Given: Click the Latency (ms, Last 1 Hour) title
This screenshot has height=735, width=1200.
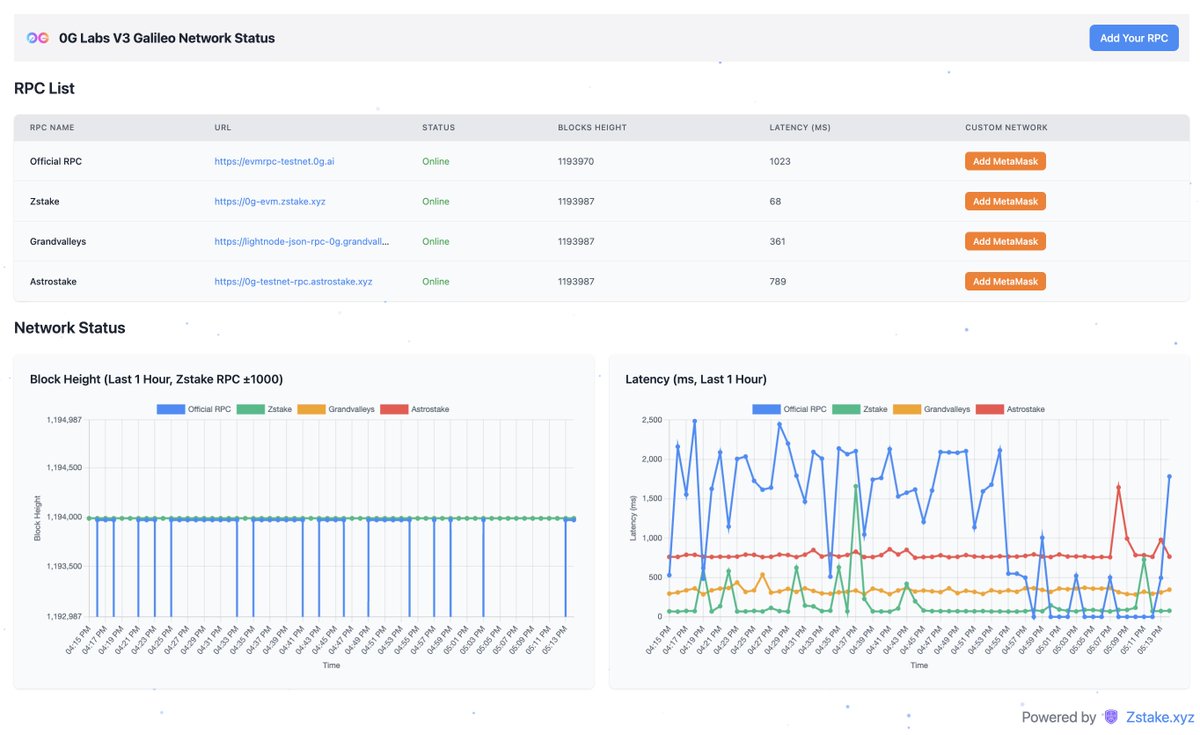Looking at the screenshot, I should [698, 379].
